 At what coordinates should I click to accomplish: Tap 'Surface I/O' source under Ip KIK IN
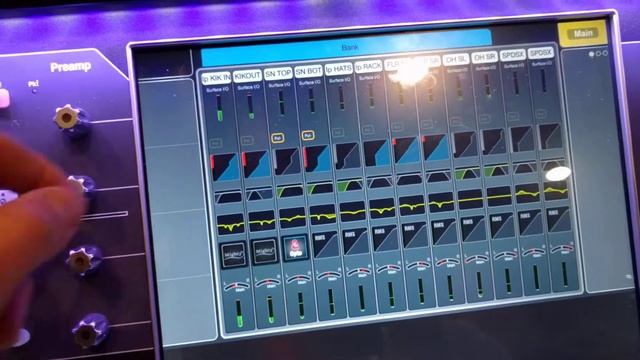[217, 89]
